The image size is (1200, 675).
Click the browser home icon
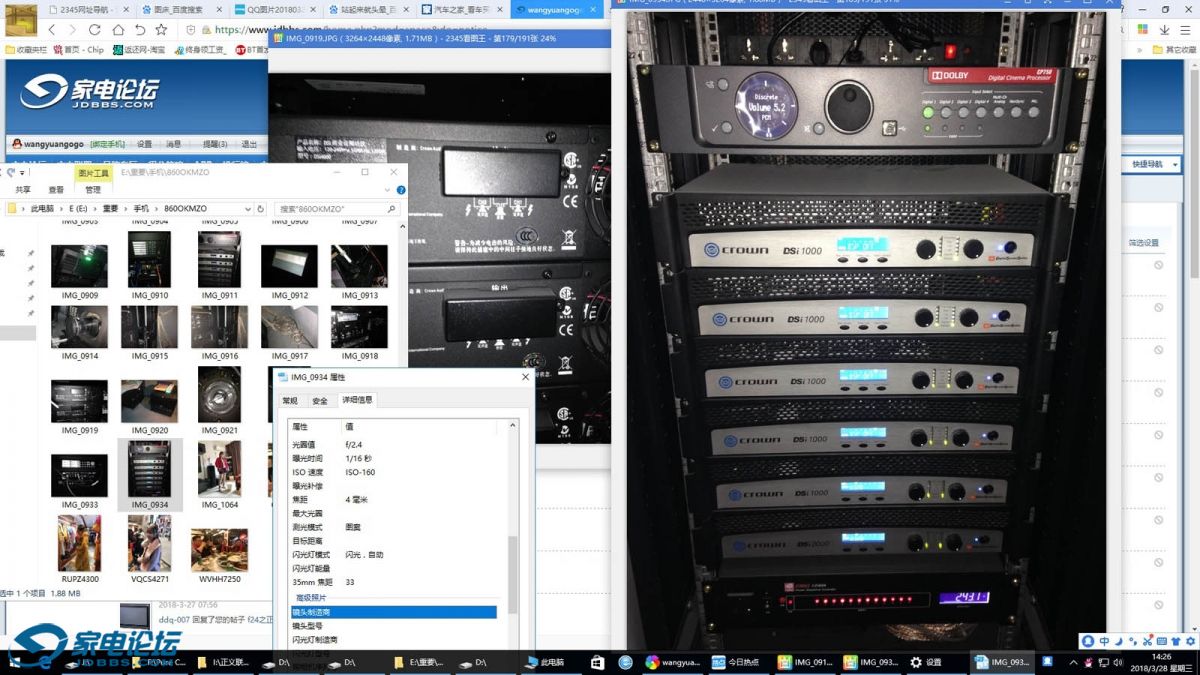pyautogui.click(x=118, y=30)
